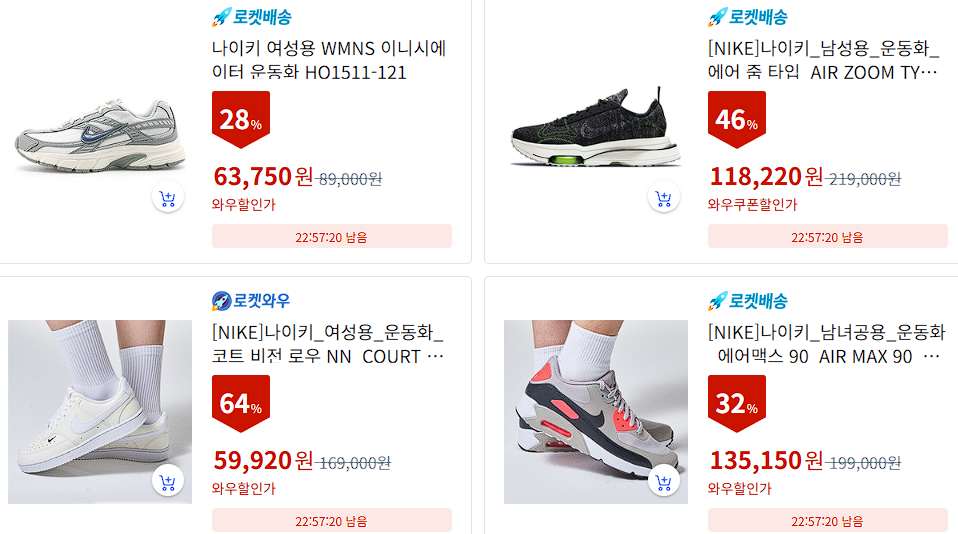Open the Air Max 90 shoe photo
This screenshot has height=534, width=958.
pyautogui.click(x=596, y=412)
